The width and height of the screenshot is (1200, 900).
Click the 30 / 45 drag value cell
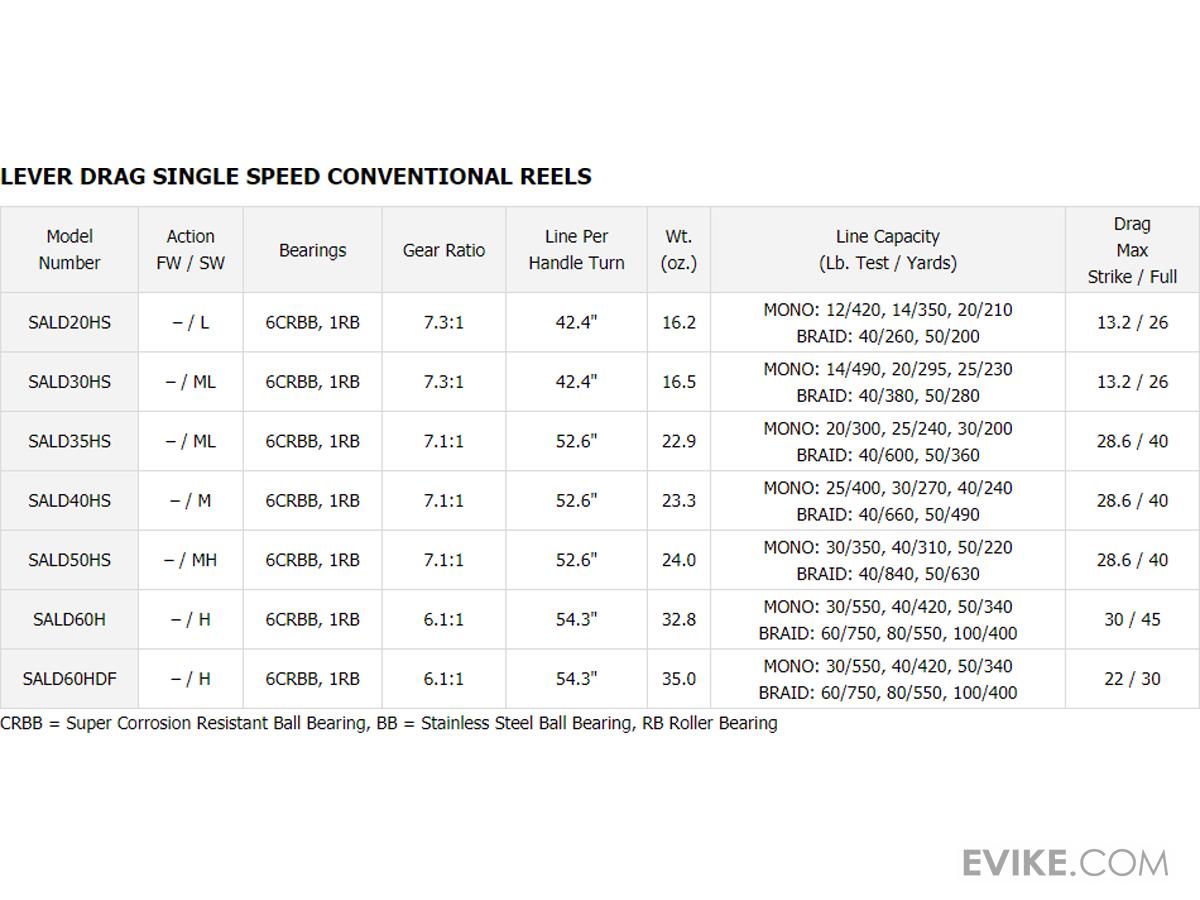pyautogui.click(x=1132, y=619)
